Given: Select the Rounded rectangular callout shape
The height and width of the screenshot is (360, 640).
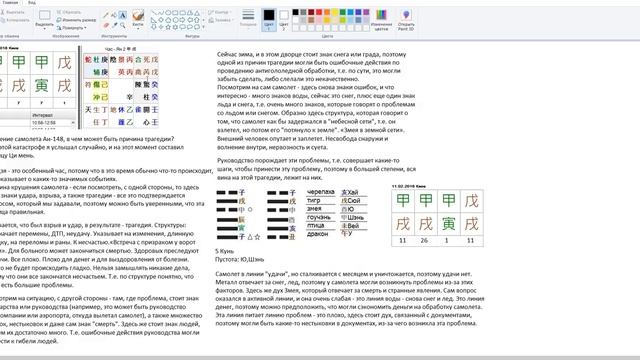Looking at the screenshot, I should point(182,27).
